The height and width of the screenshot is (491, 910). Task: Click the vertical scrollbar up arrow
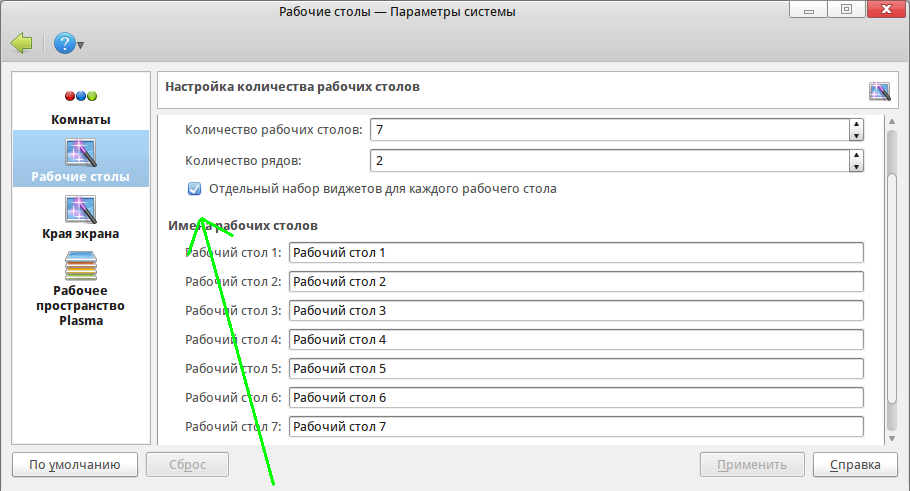coord(892,122)
